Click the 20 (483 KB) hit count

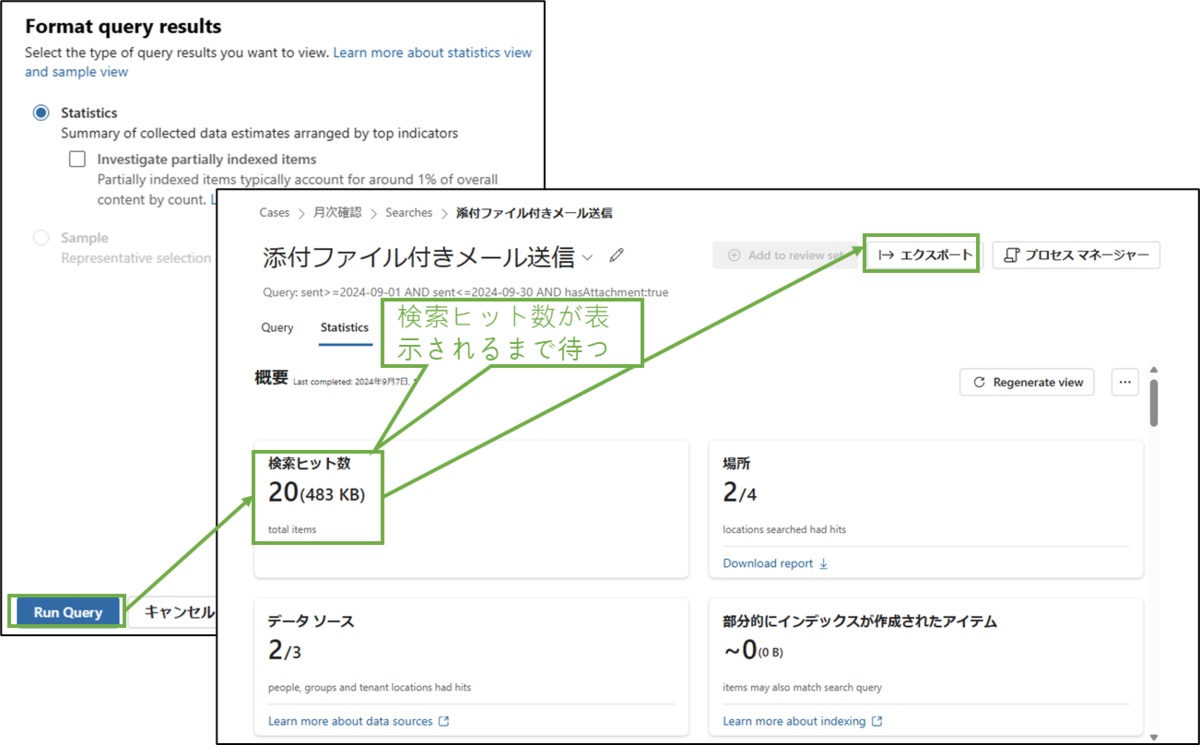pos(317,493)
